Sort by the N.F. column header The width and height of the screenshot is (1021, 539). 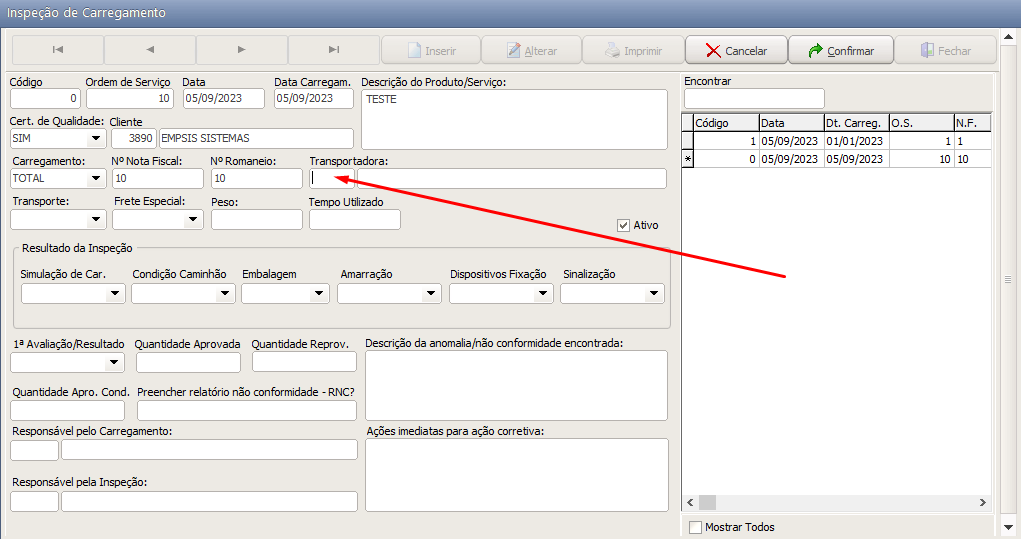(x=972, y=123)
